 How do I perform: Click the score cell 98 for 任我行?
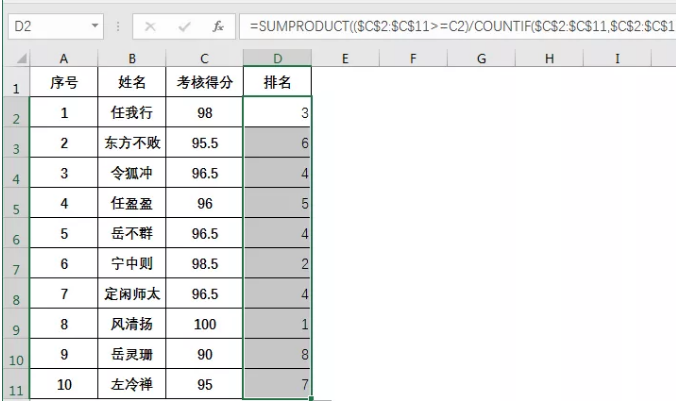204,112
